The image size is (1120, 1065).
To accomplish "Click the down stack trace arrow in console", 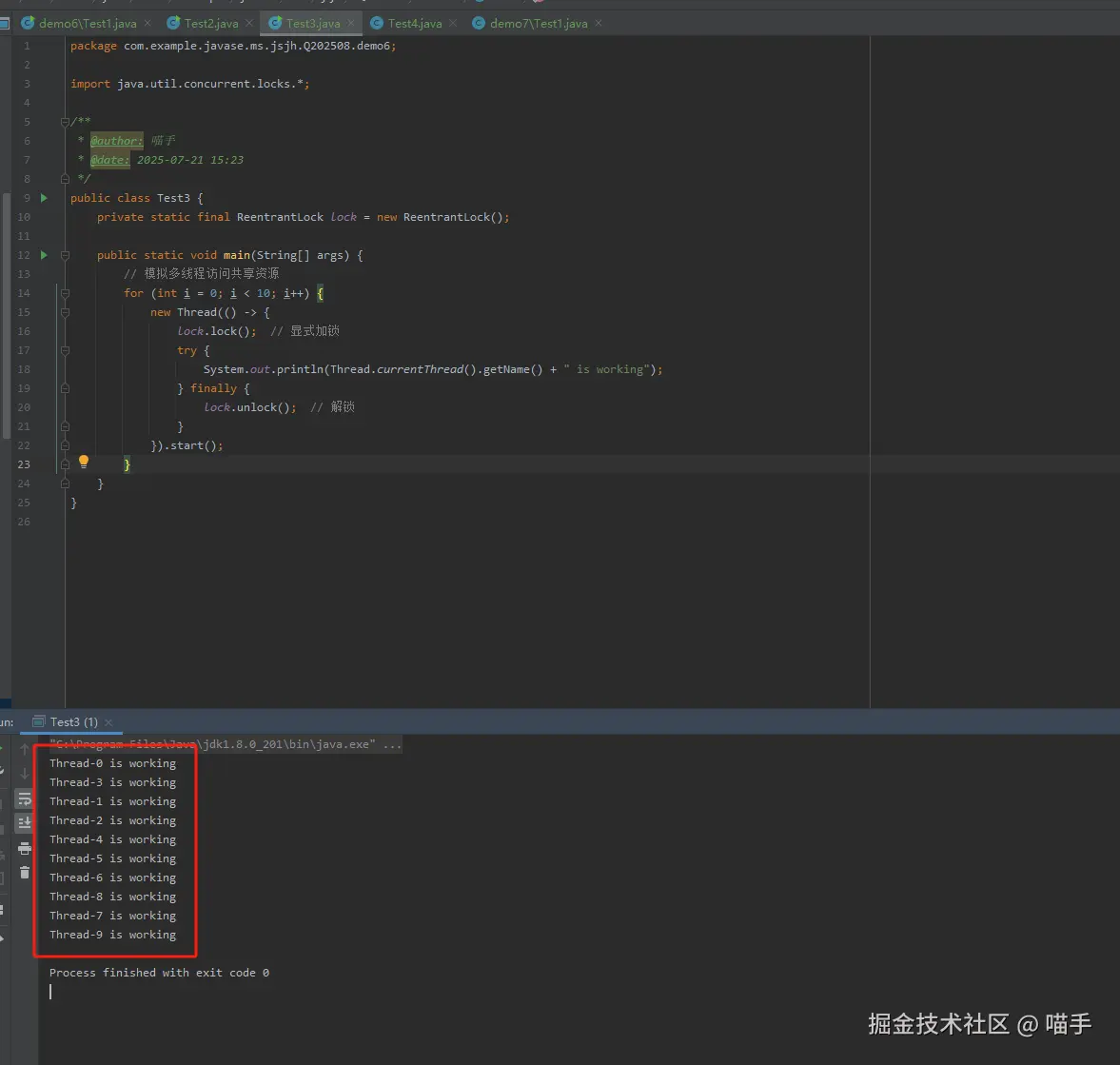I will pos(25,774).
